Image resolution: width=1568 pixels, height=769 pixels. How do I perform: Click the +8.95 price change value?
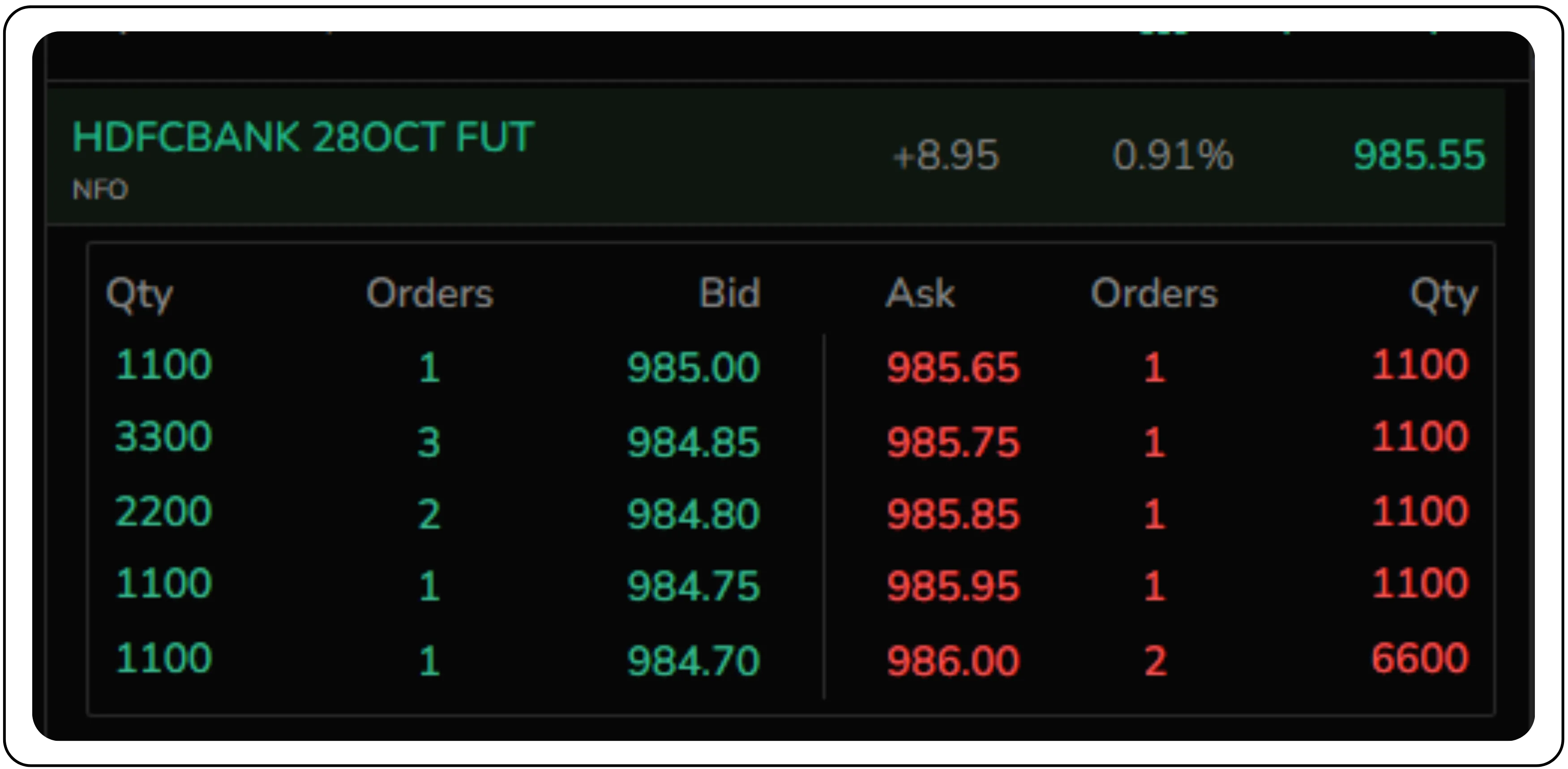[x=945, y=155]
